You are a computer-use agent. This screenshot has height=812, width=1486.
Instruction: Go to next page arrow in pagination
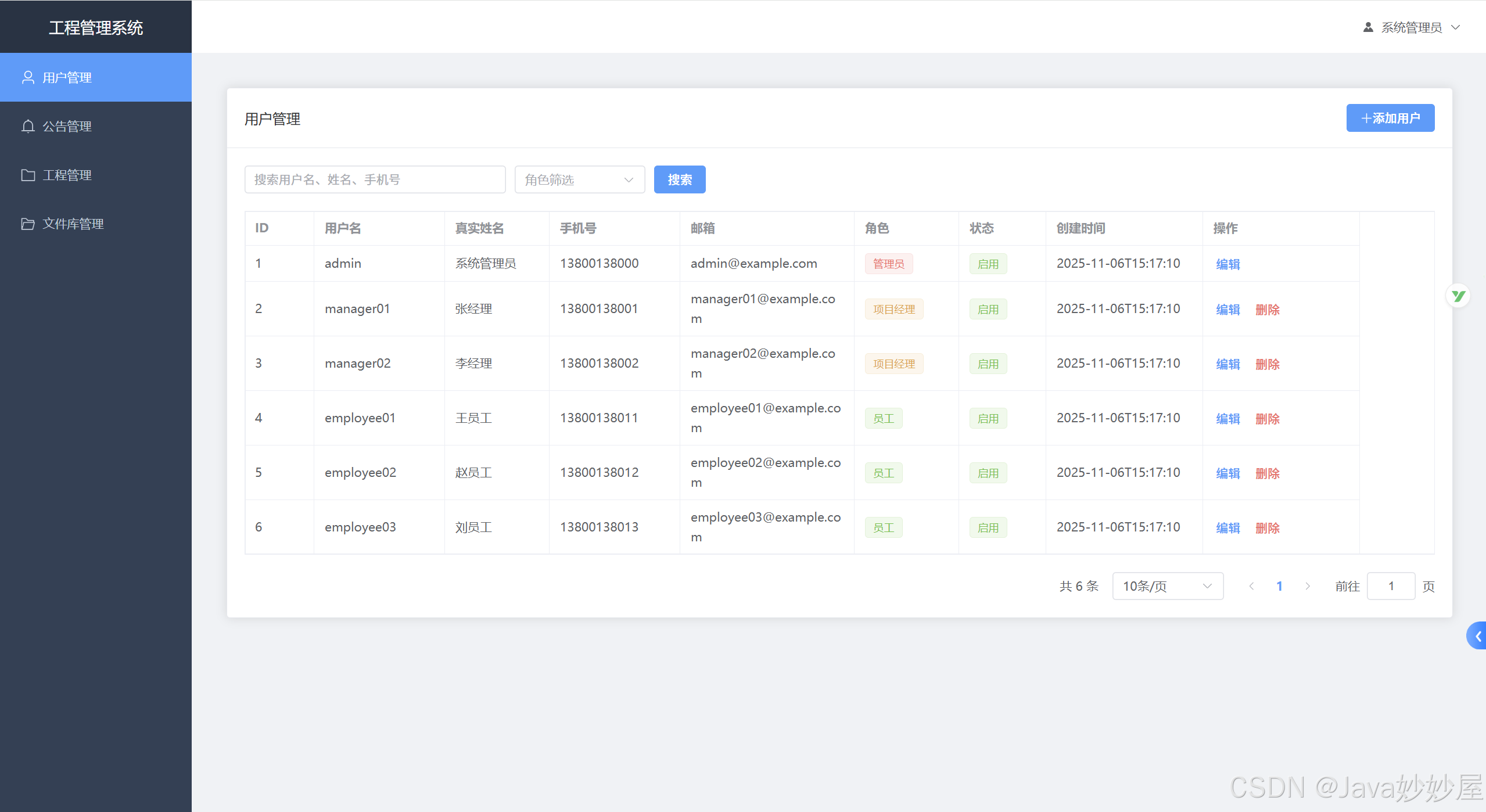1308,586
